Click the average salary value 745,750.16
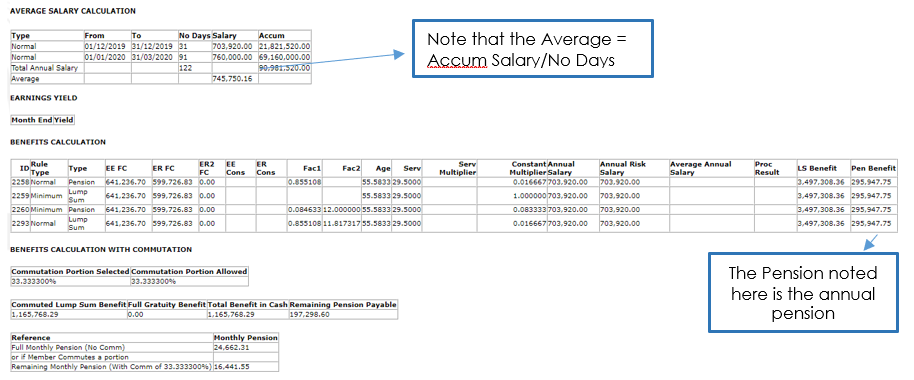 pos(233,79)
